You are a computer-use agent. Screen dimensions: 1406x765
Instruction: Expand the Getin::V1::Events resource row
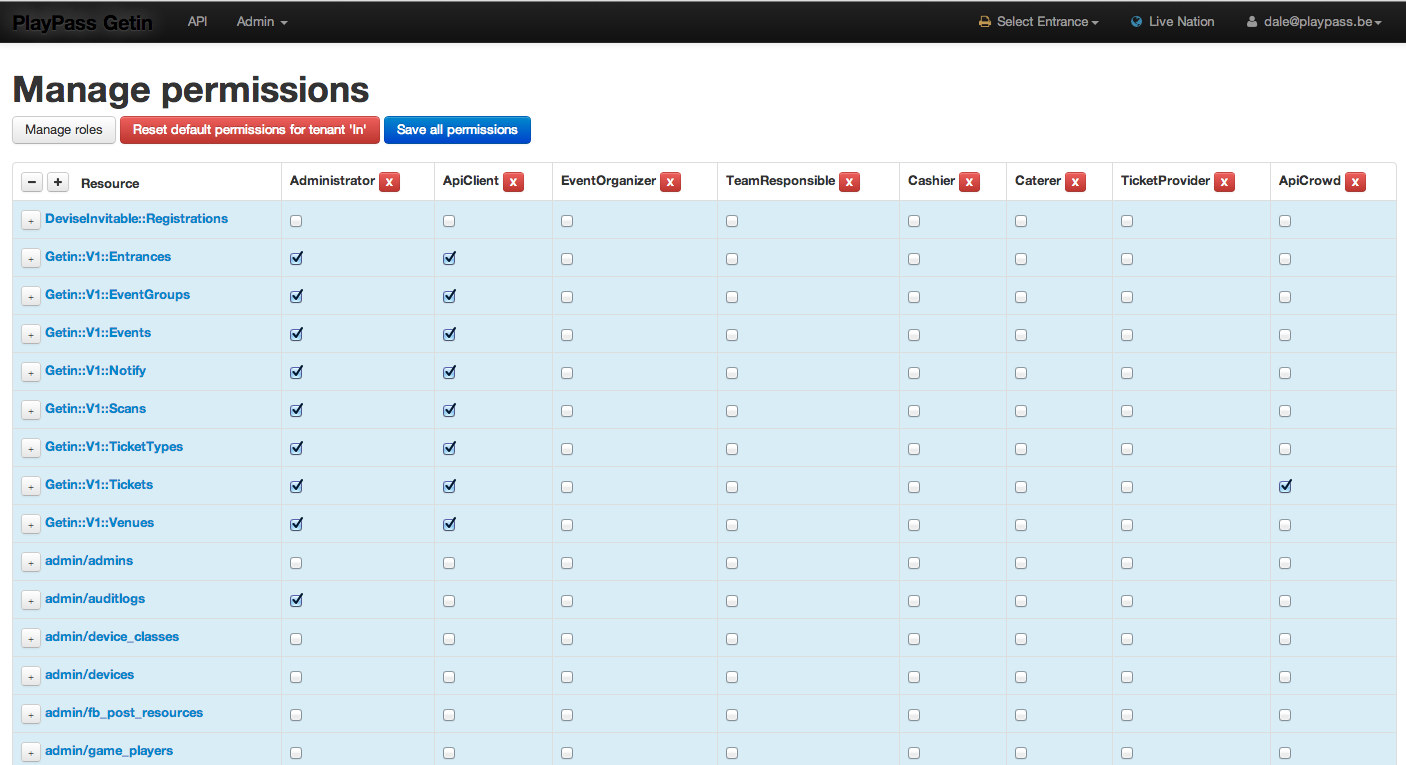pyautogui.click(x=31, y=334)
